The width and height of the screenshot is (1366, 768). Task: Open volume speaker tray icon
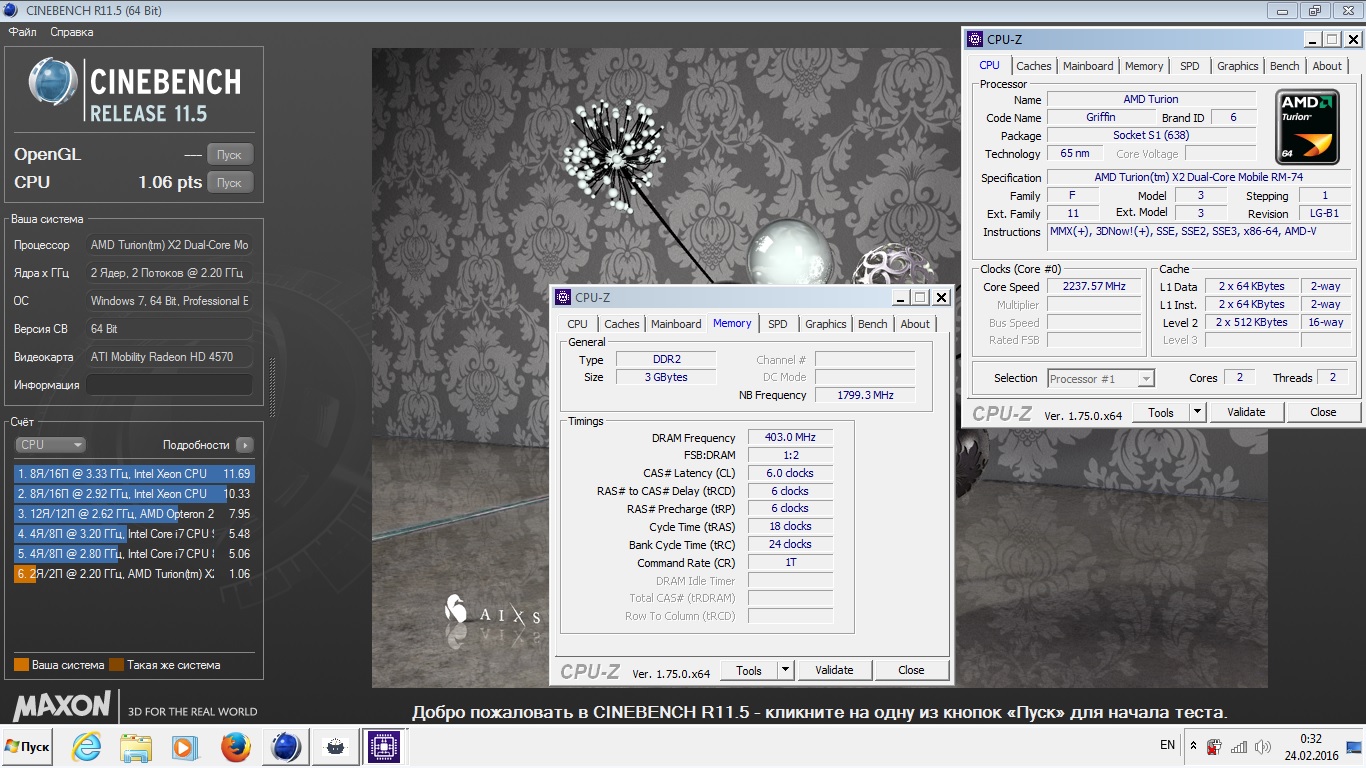click(x=1264, y=746)
